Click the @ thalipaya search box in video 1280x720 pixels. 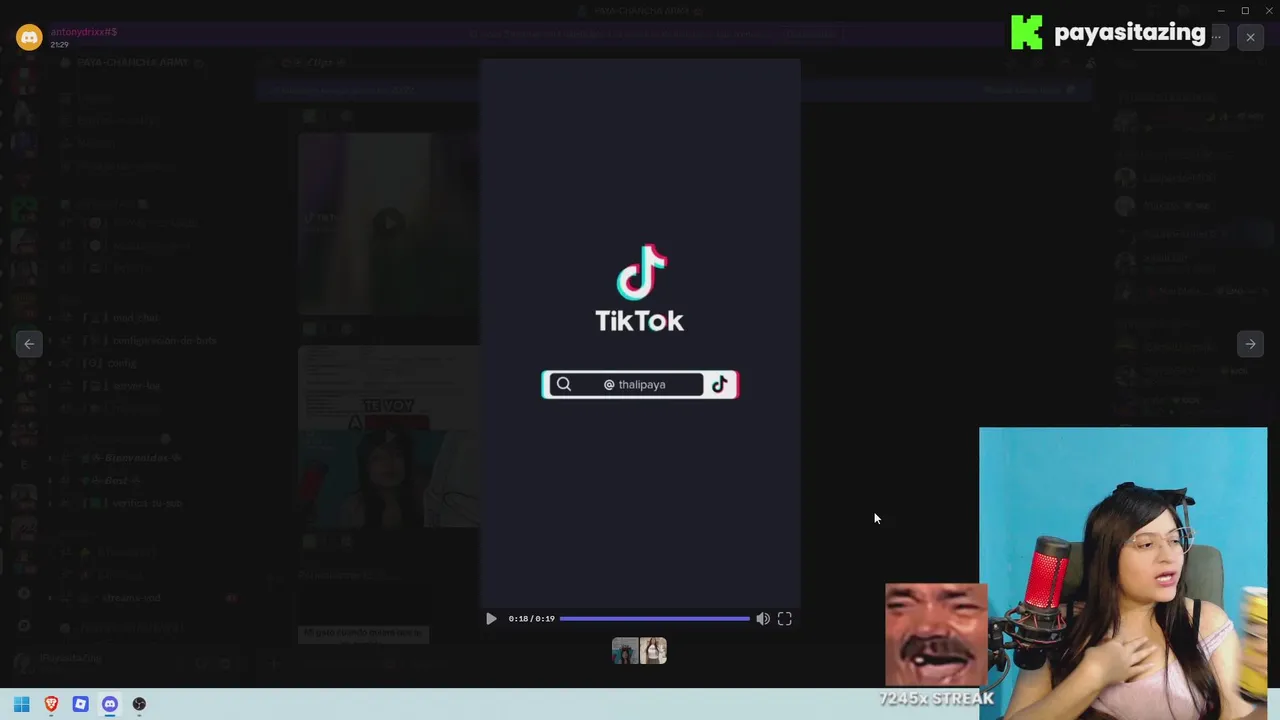click(640, 385)
